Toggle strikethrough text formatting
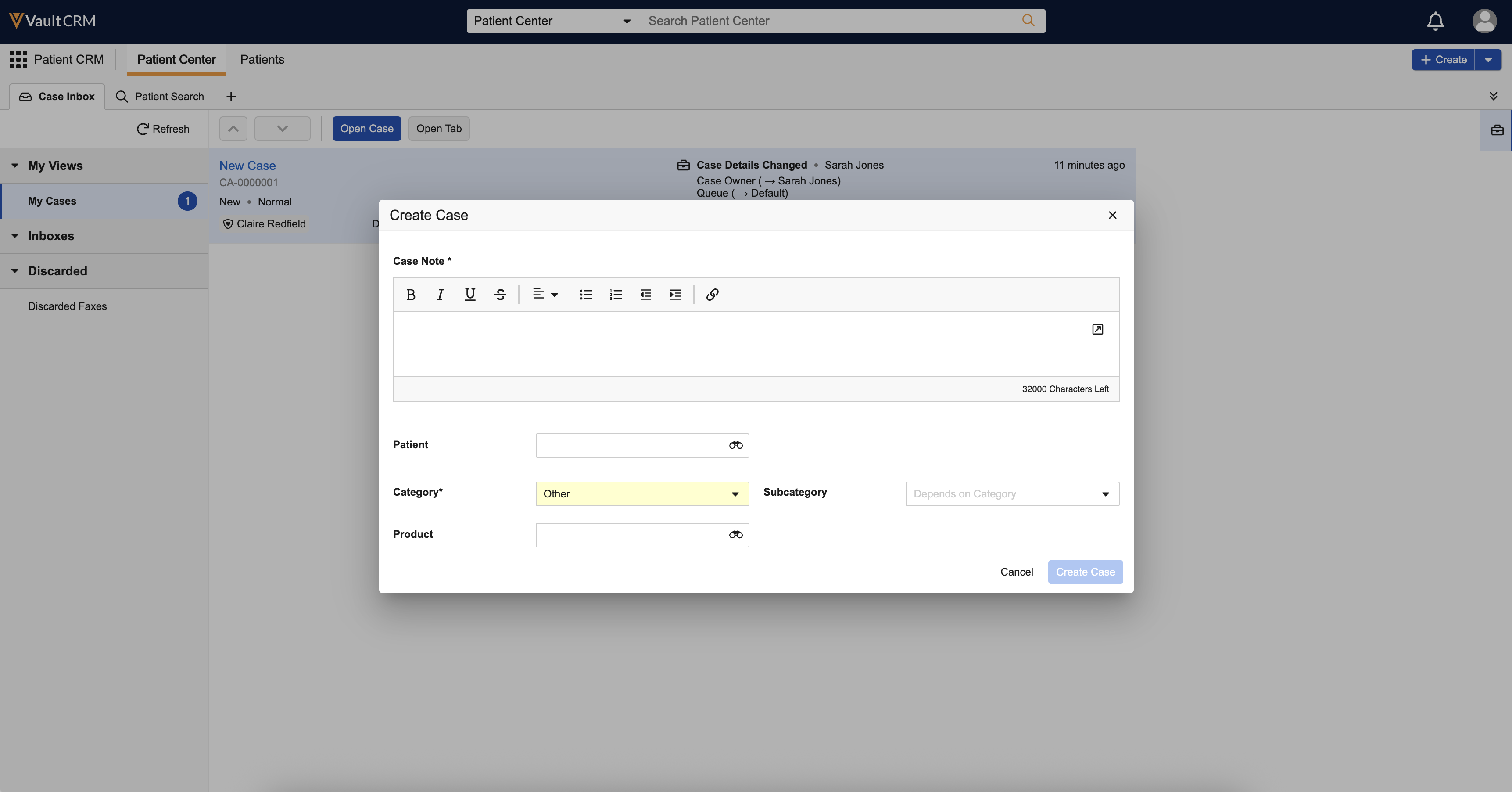 coord(500,295)
